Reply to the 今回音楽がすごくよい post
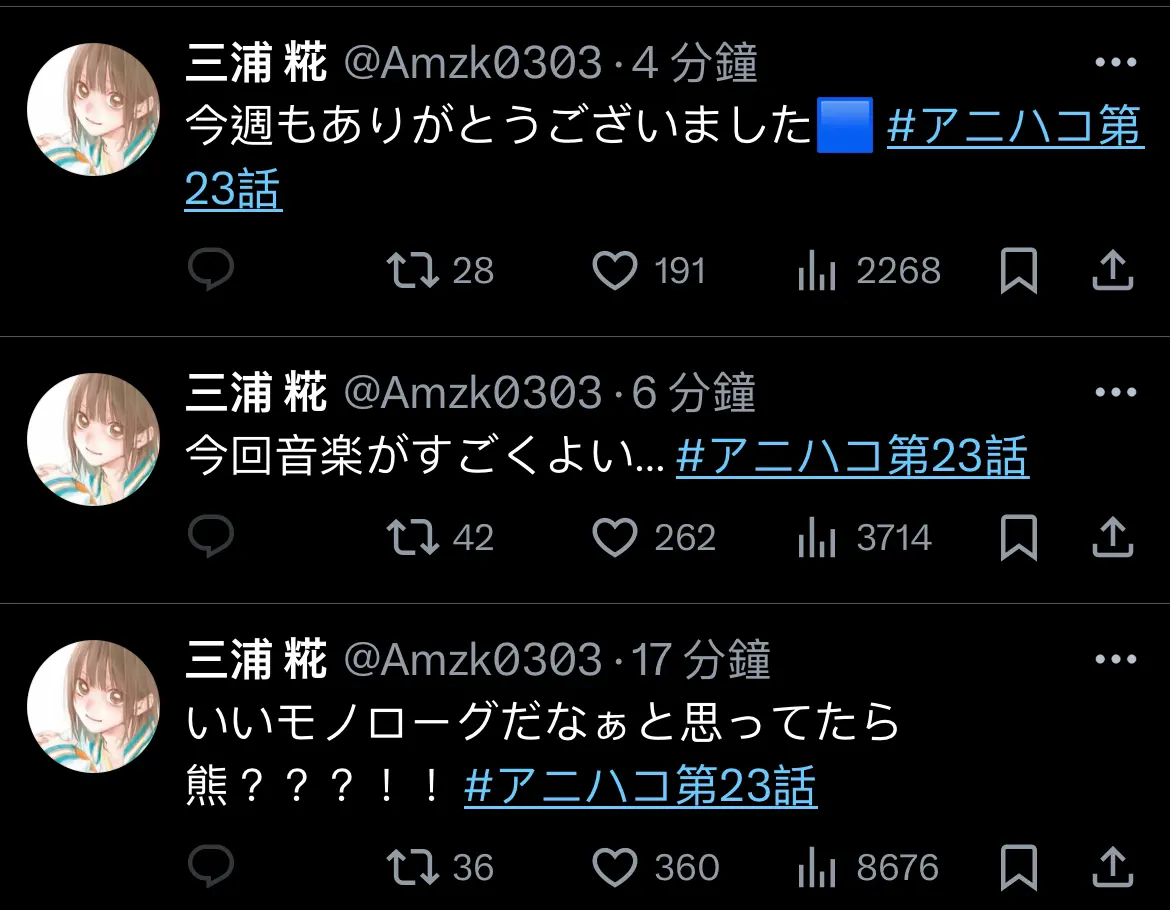The image size is (1170, 910). [x=211, y=536]
